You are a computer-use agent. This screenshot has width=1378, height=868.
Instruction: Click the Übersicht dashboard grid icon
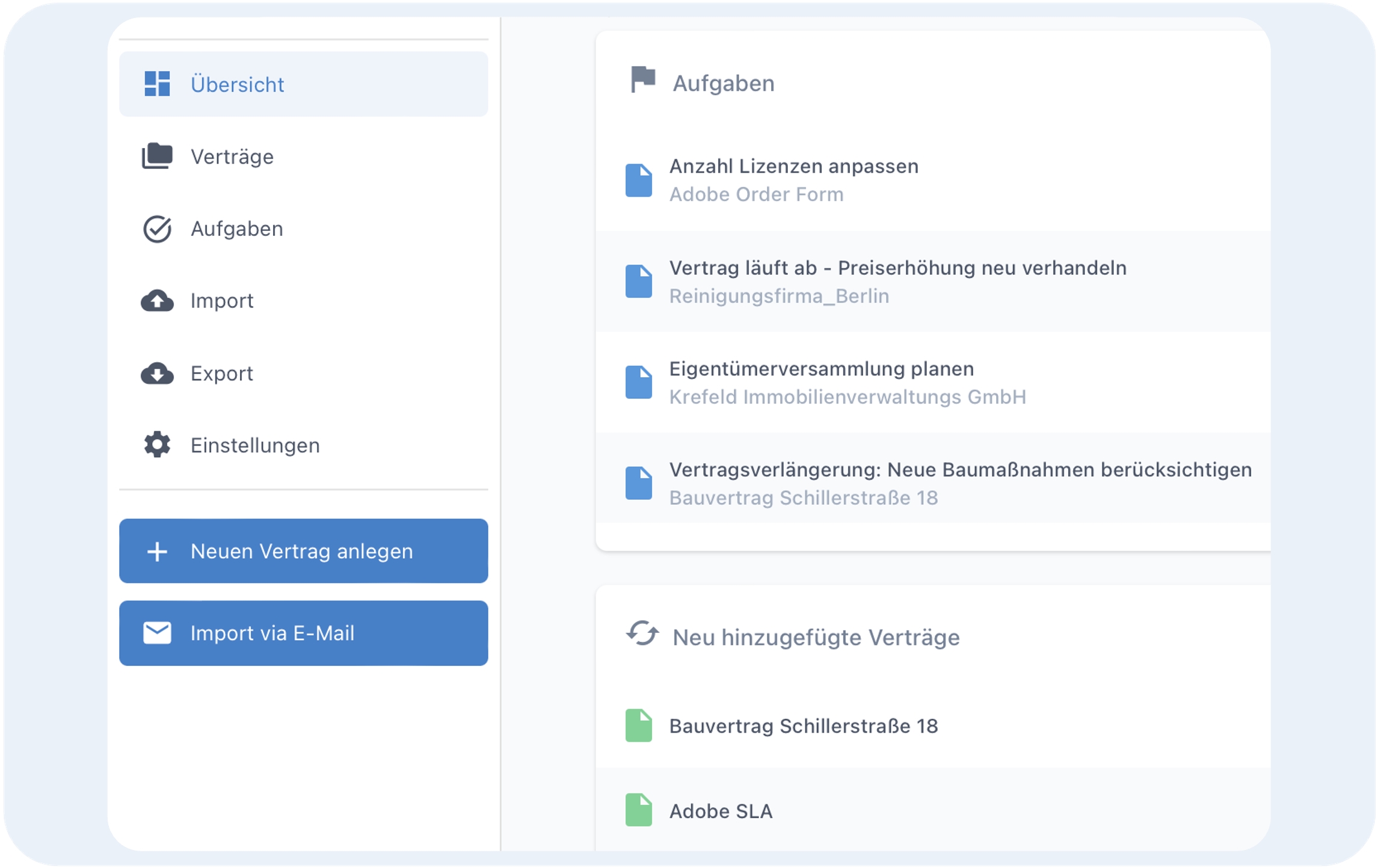(x=157, y=84)
